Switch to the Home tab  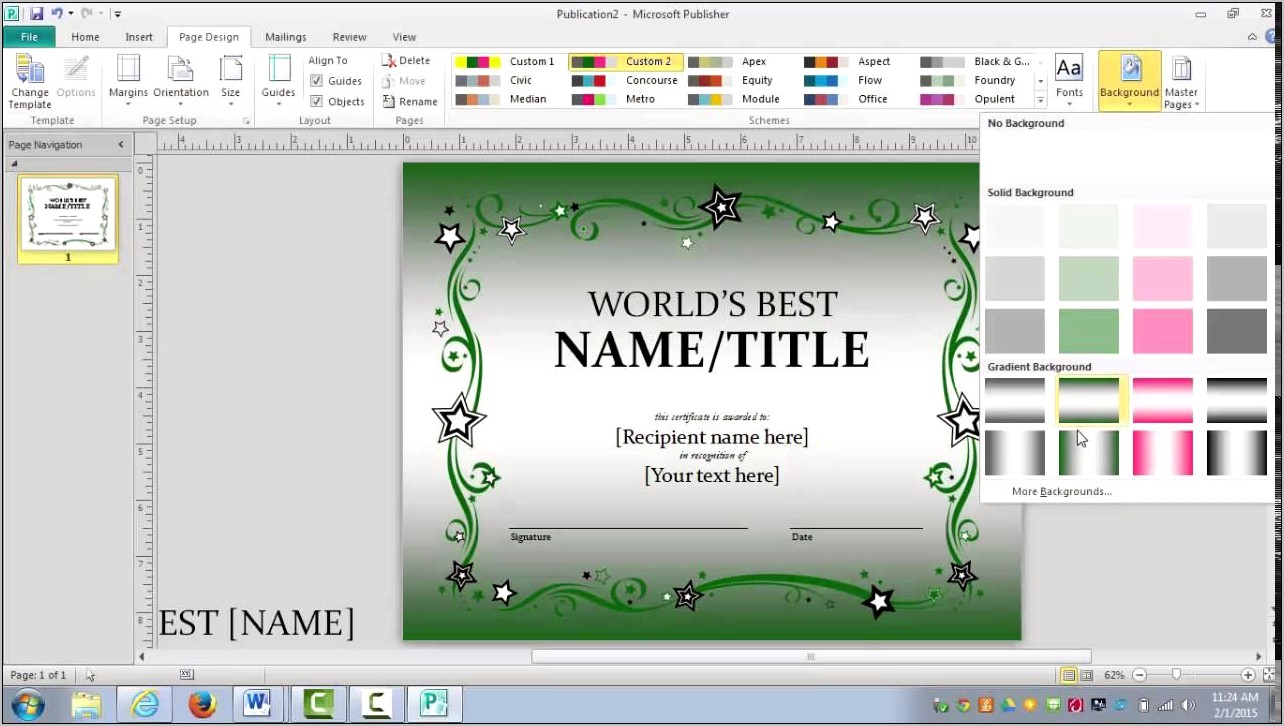pyautogui.click(x=85, y=37)
